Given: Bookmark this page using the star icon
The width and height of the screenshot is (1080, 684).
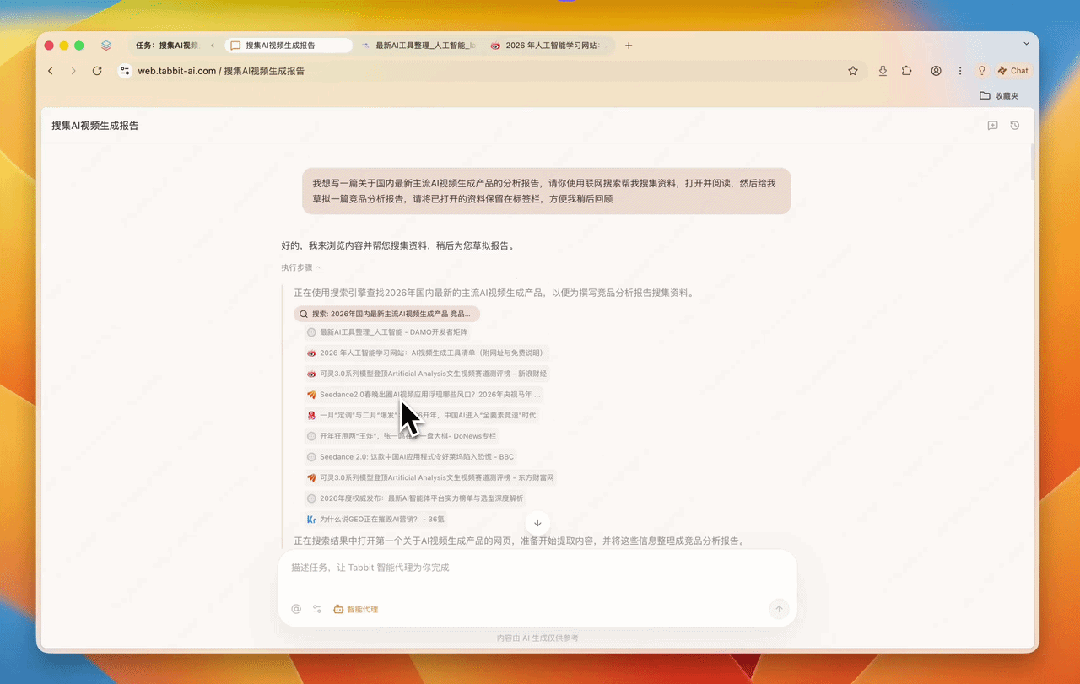Looking at the screenshot, I should [852, 70].
